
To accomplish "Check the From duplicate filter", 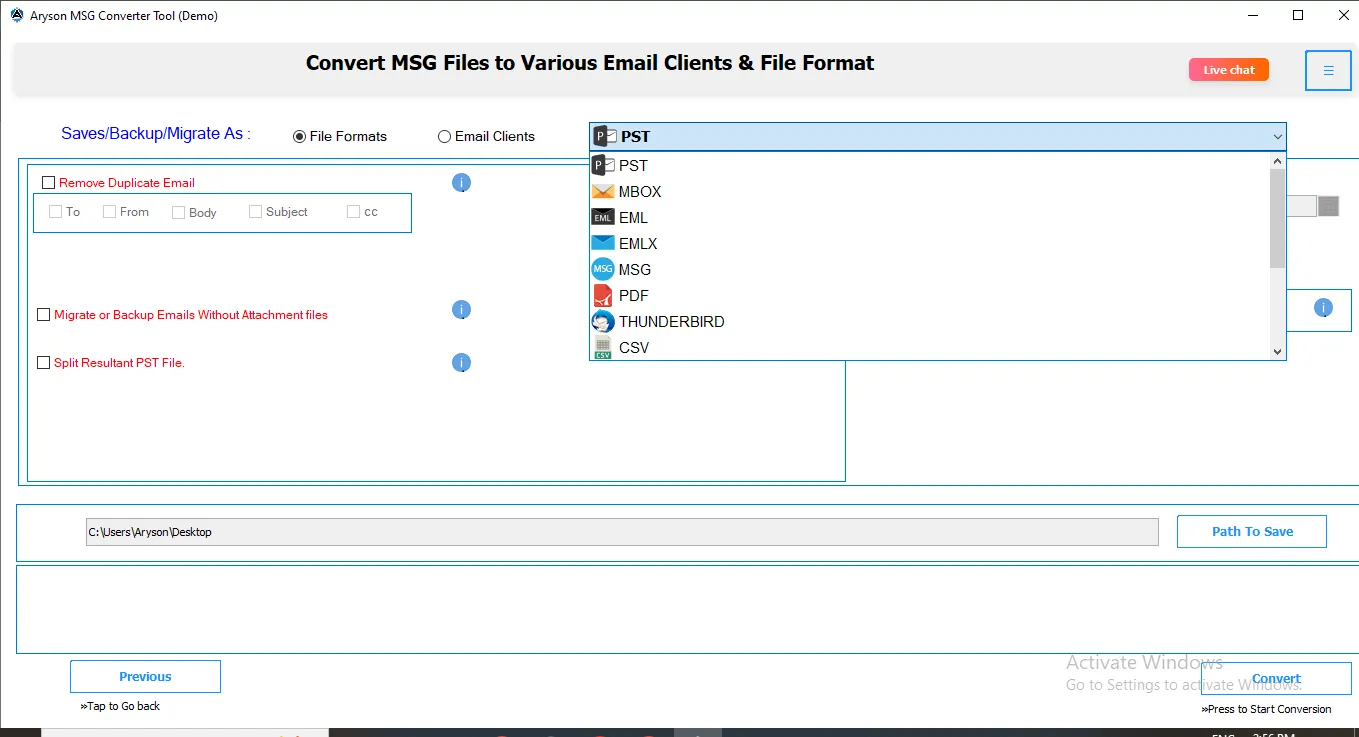I will click(x=109, y=212).
